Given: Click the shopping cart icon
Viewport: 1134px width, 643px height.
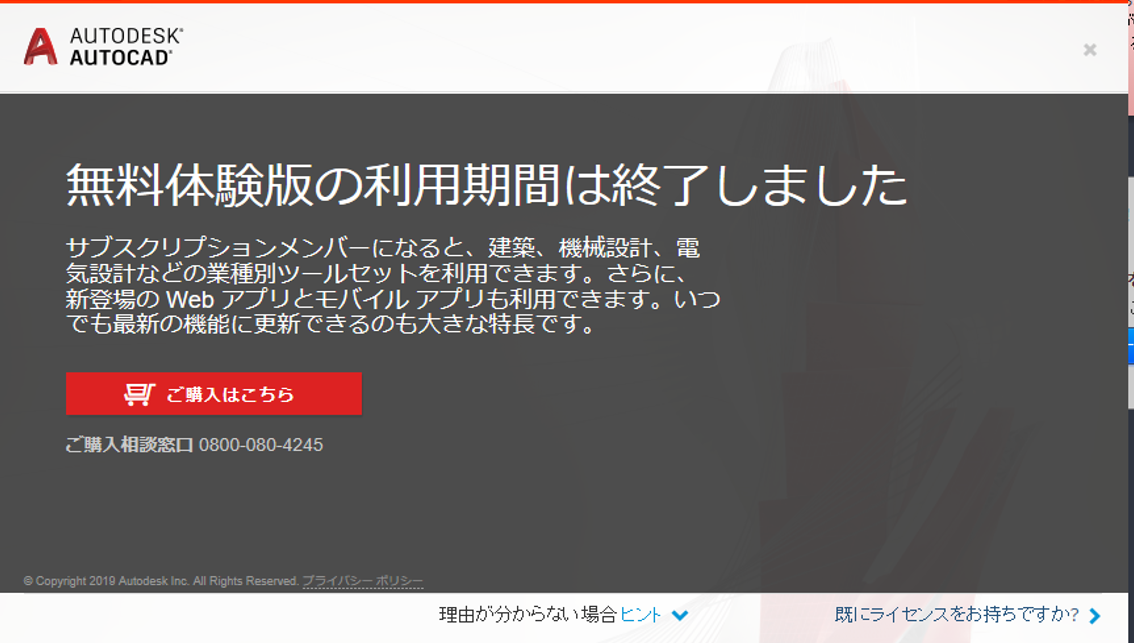Looking at the screenshot, I should [x=140, y=394].
